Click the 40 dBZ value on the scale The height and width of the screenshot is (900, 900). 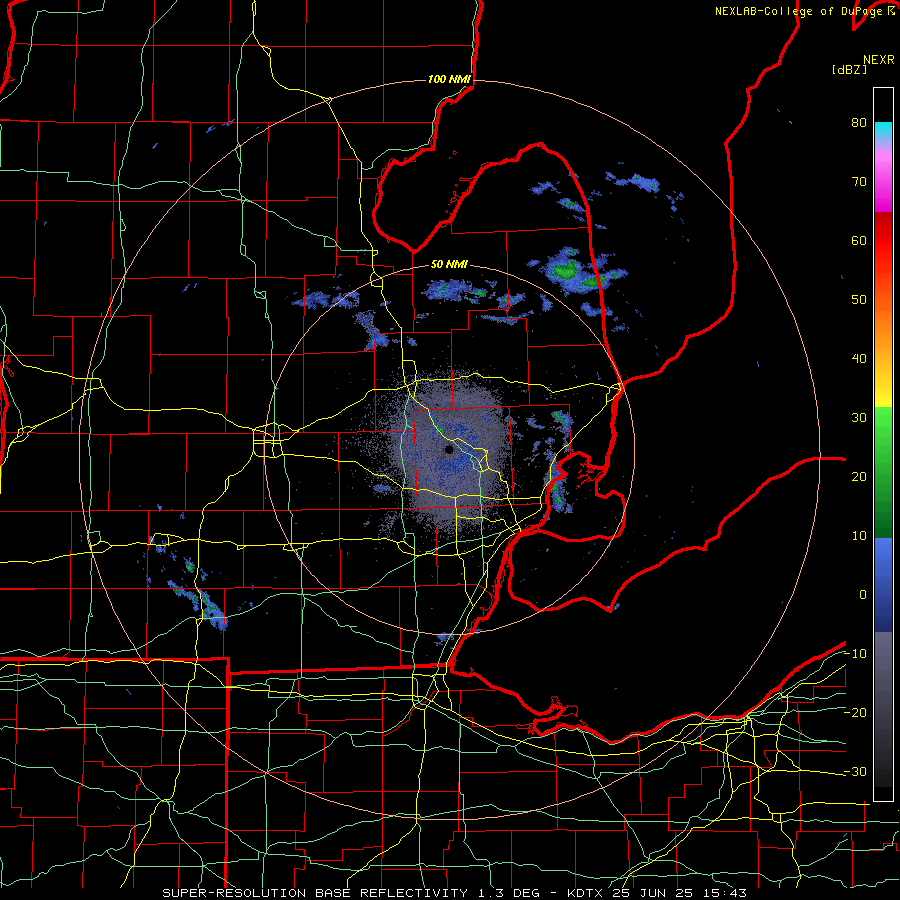click(x=859, y=359)
